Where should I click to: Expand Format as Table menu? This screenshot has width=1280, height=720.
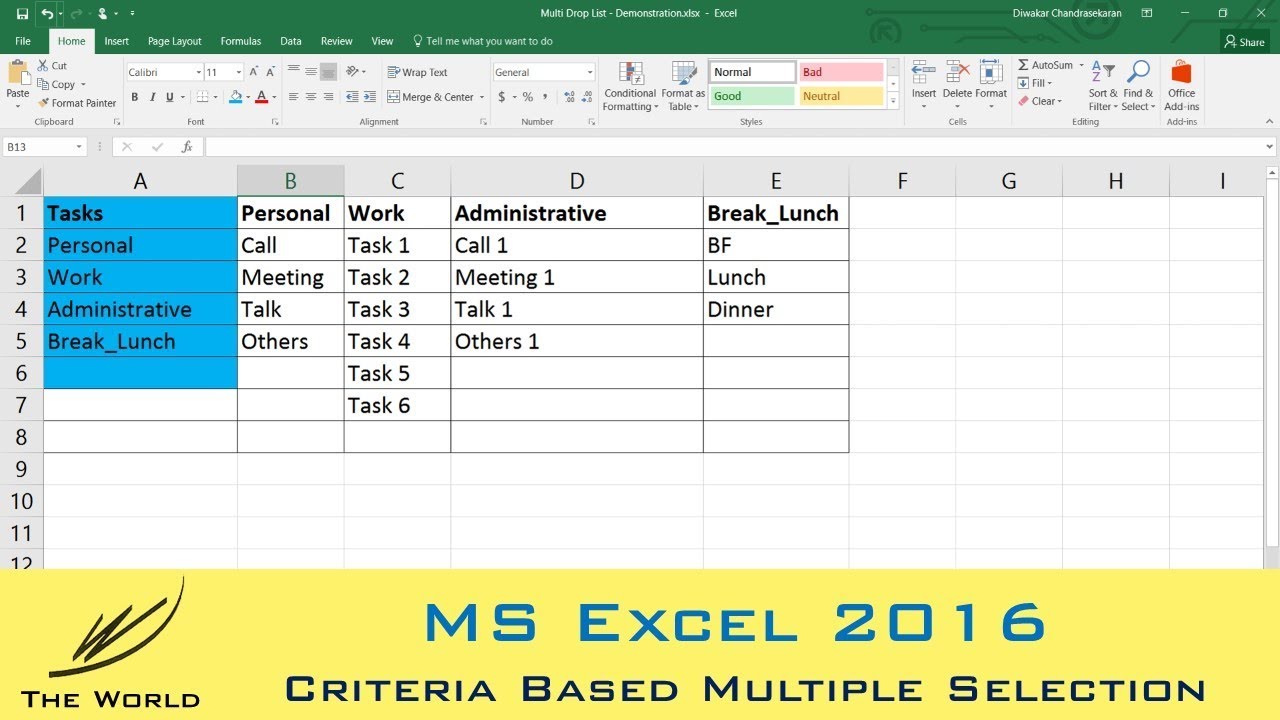click(x=684, y=87)
